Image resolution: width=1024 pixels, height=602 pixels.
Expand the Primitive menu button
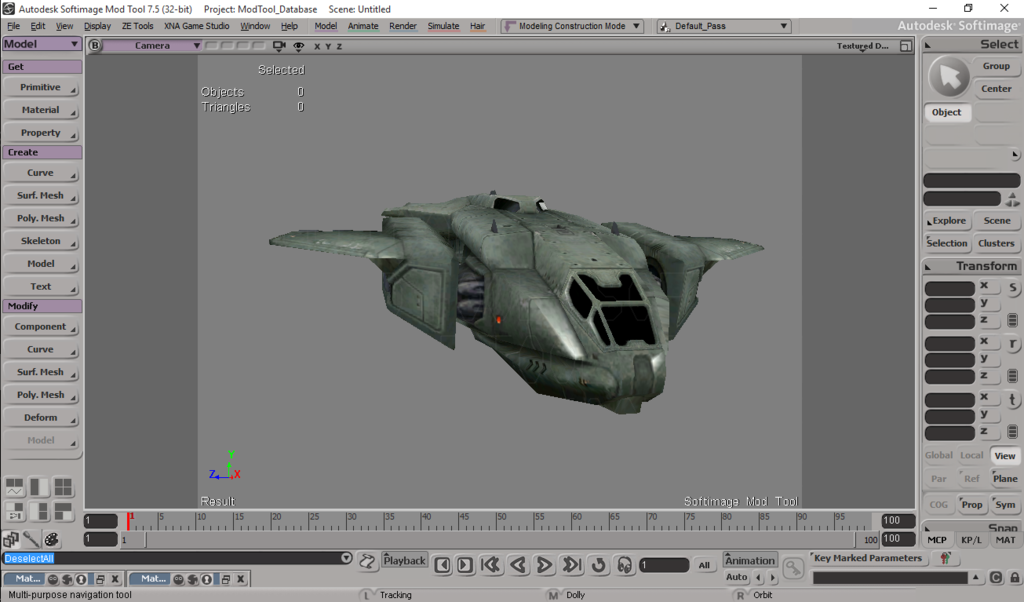pyautogui.click(x=41, y=87)
